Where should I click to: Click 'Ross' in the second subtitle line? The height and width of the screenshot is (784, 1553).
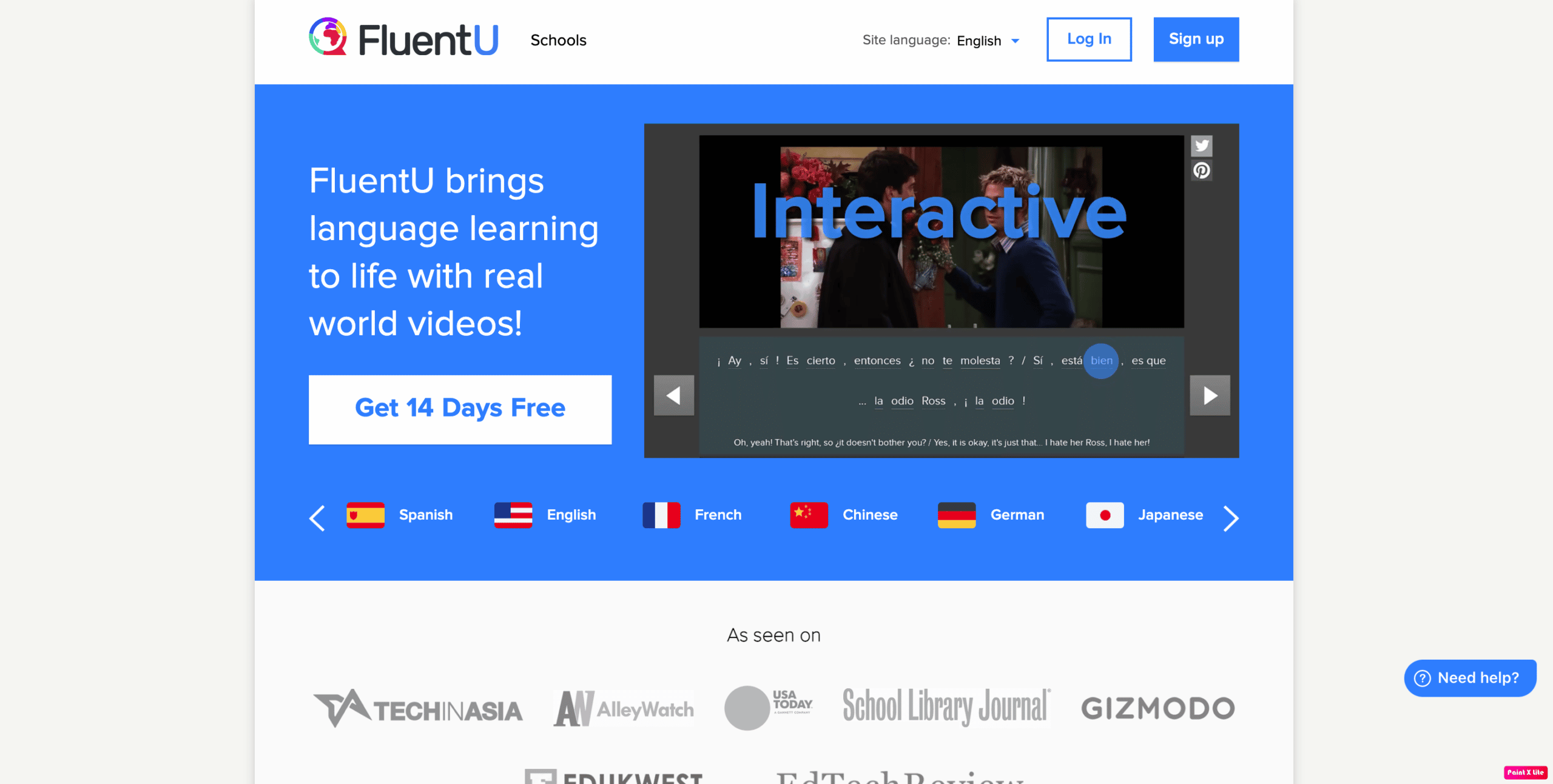pyautogui.click(x=933, y=401)
